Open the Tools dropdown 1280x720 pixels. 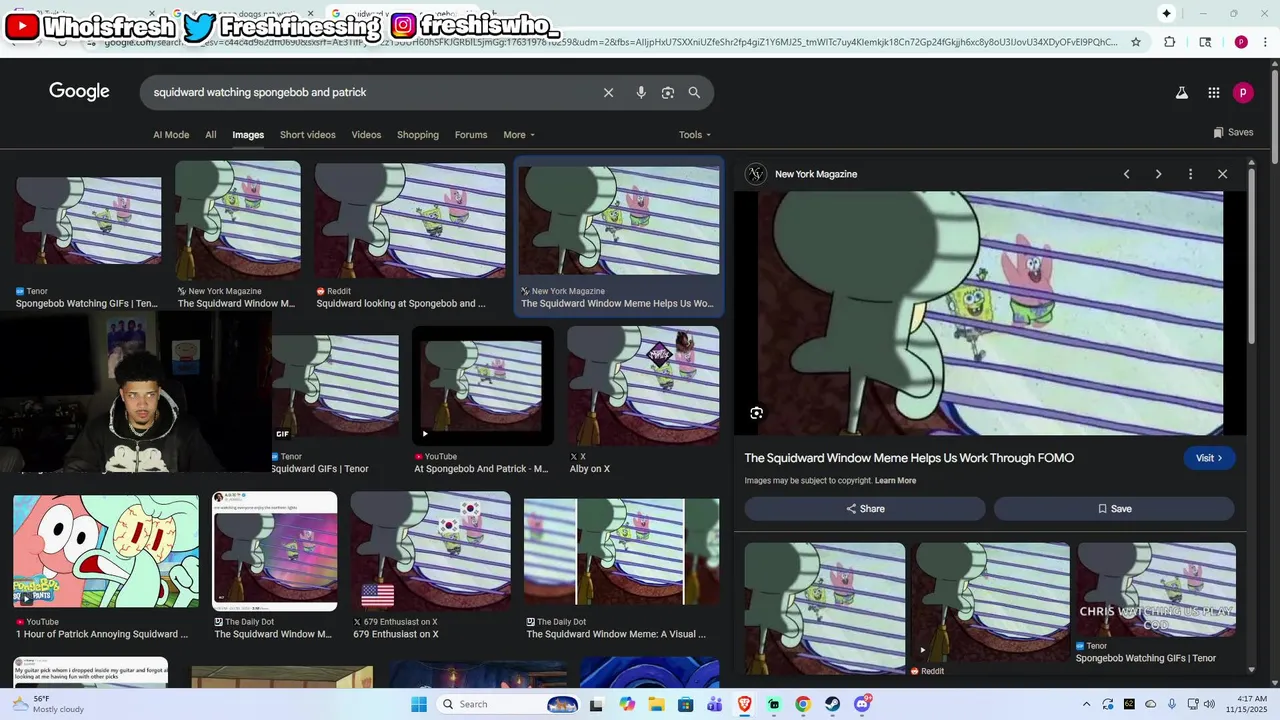tap(695, 135)
